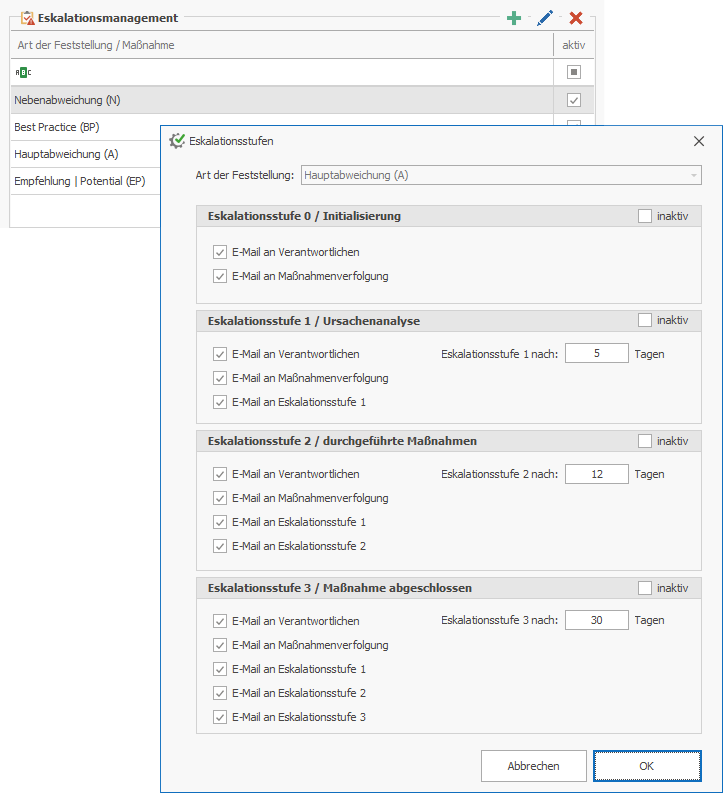Uncheck E-Mail an Eskalationsstufe 2 in Maßnahme abgeschlossen section

tap(220, 693)
